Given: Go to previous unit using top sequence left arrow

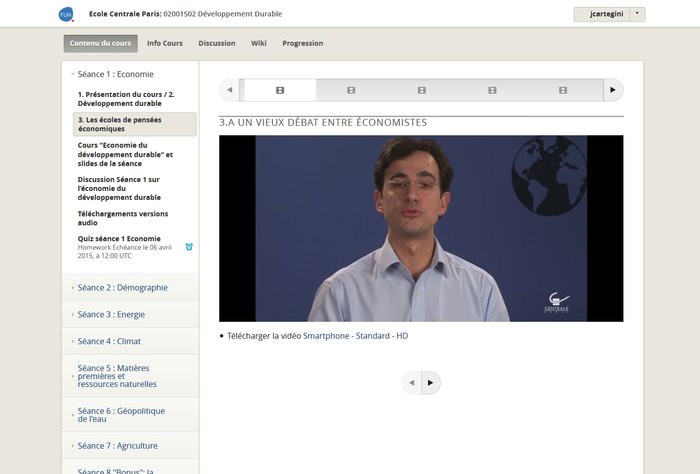Looking at the screenshot, I should [x=229, y=90].
